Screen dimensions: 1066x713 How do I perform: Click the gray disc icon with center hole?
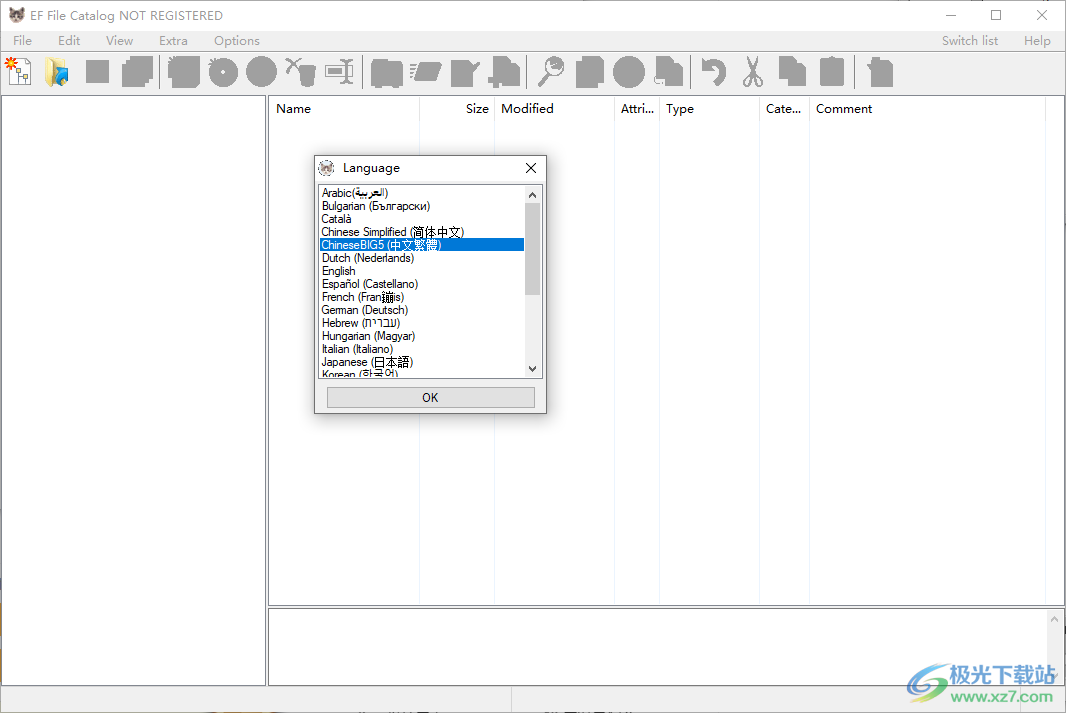click(223, 72)
